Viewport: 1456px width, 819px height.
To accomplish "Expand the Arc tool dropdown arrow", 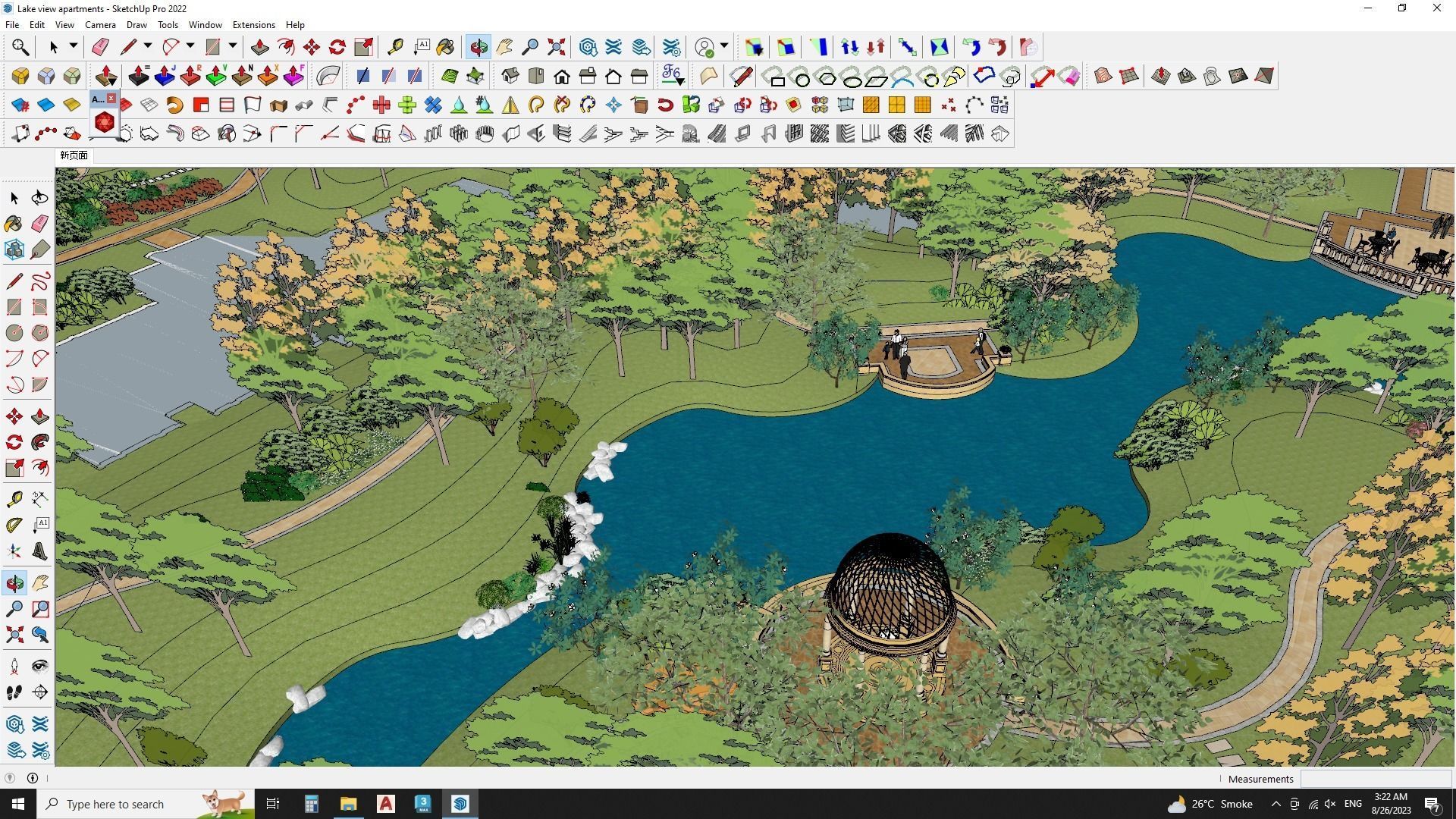I will coord(190,46).
